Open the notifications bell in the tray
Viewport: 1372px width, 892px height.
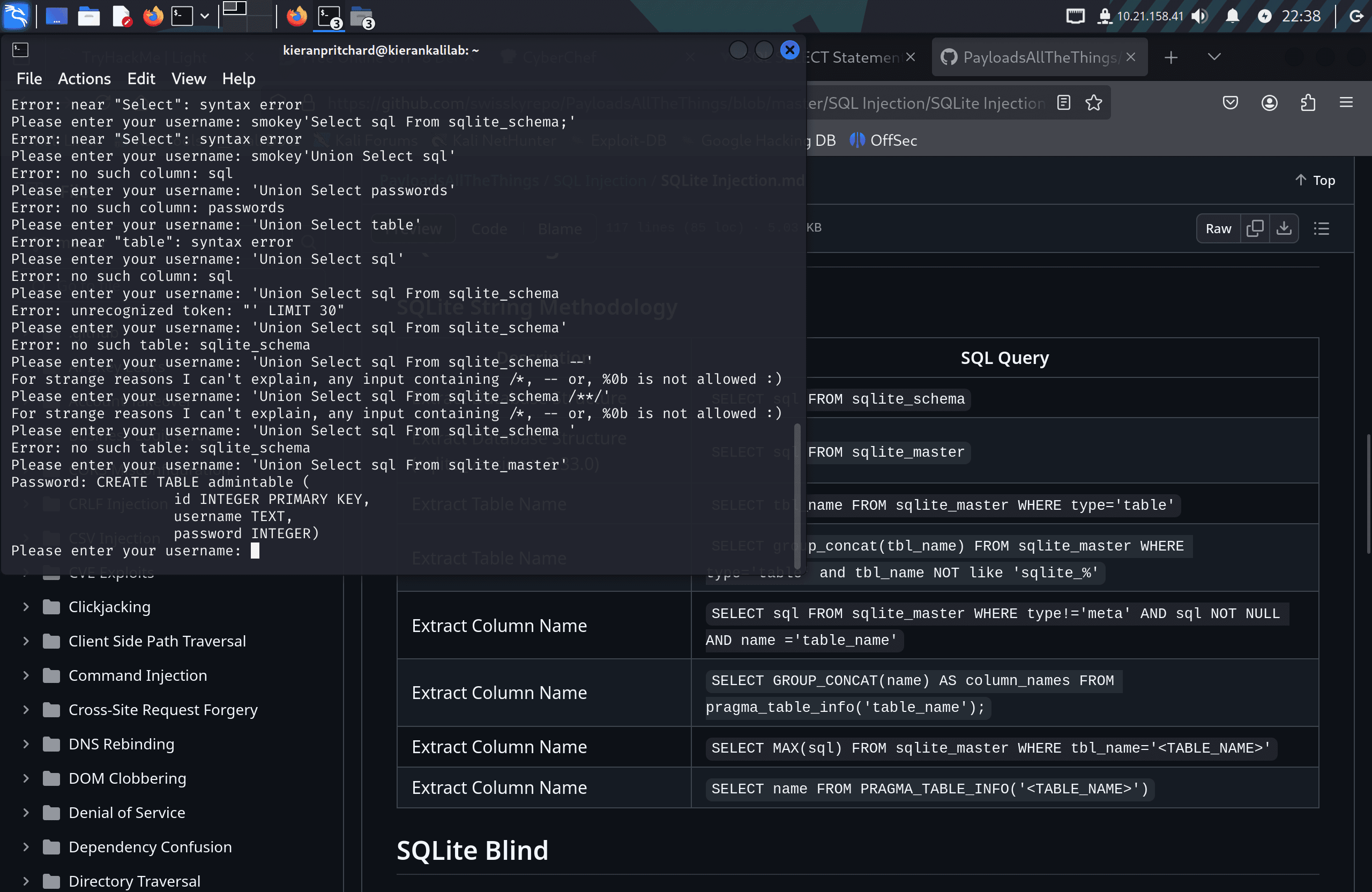[1233, 16]
